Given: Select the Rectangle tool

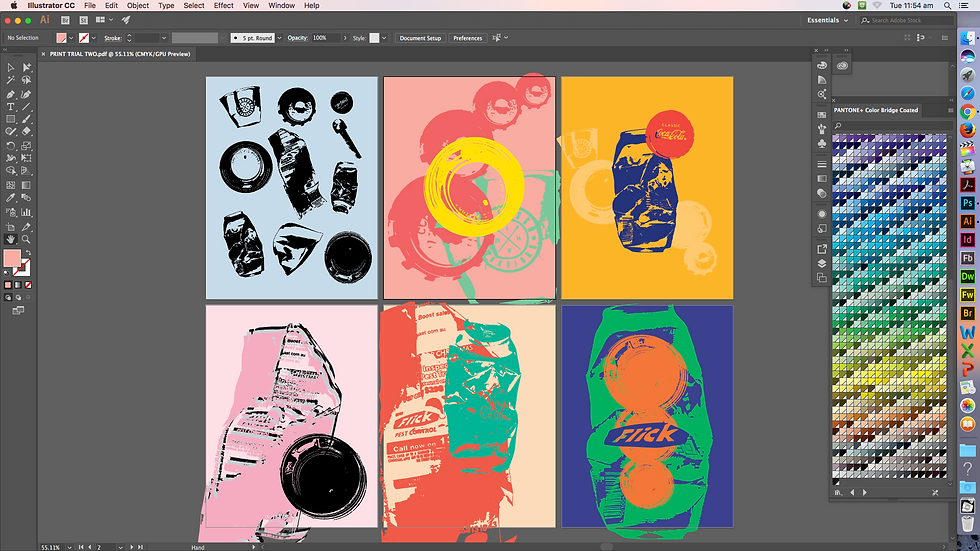Looking at the screenshot, I should 11,119.
